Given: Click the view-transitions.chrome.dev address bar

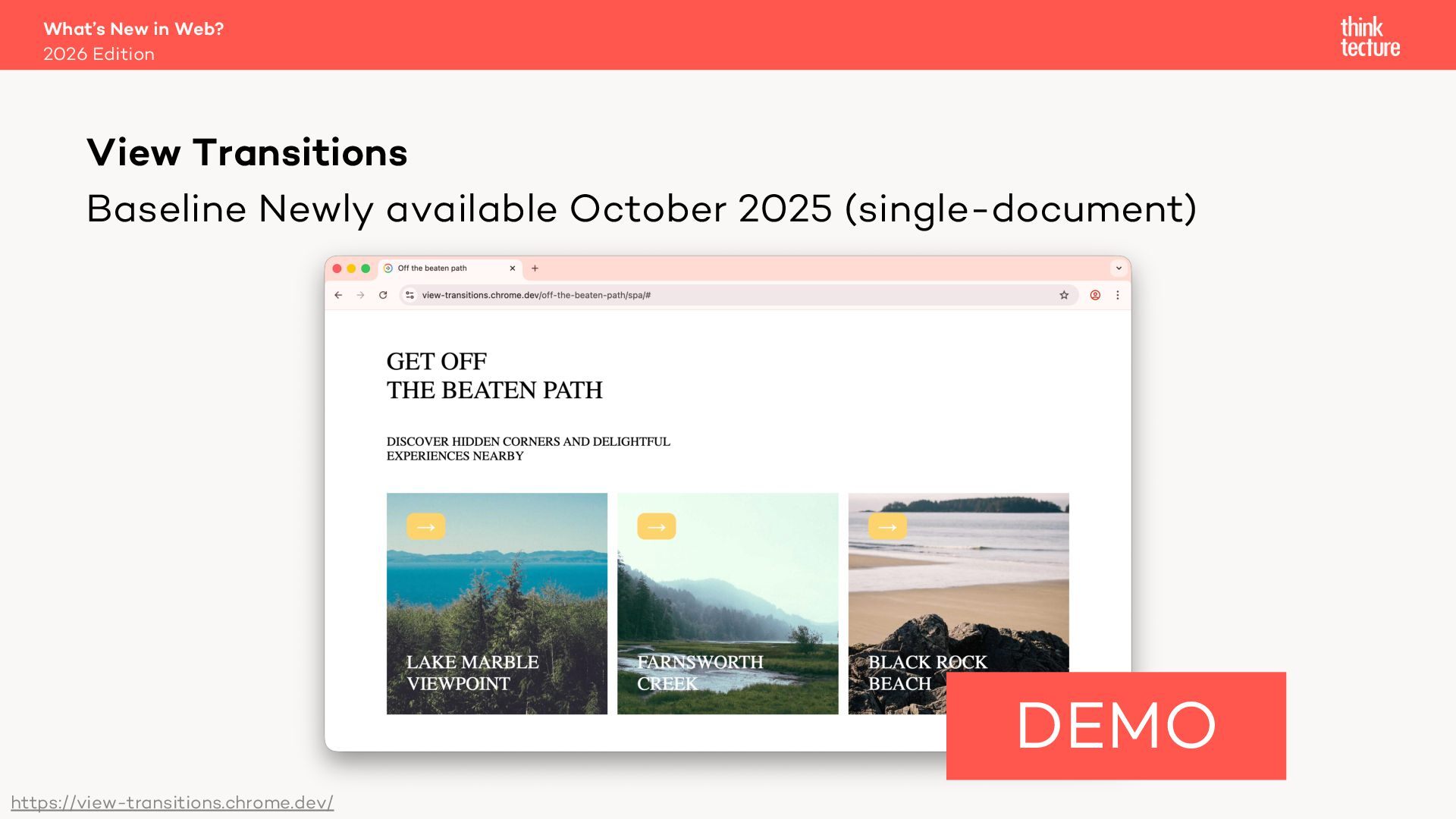Looking at the screenshot, I should point(739,295).
